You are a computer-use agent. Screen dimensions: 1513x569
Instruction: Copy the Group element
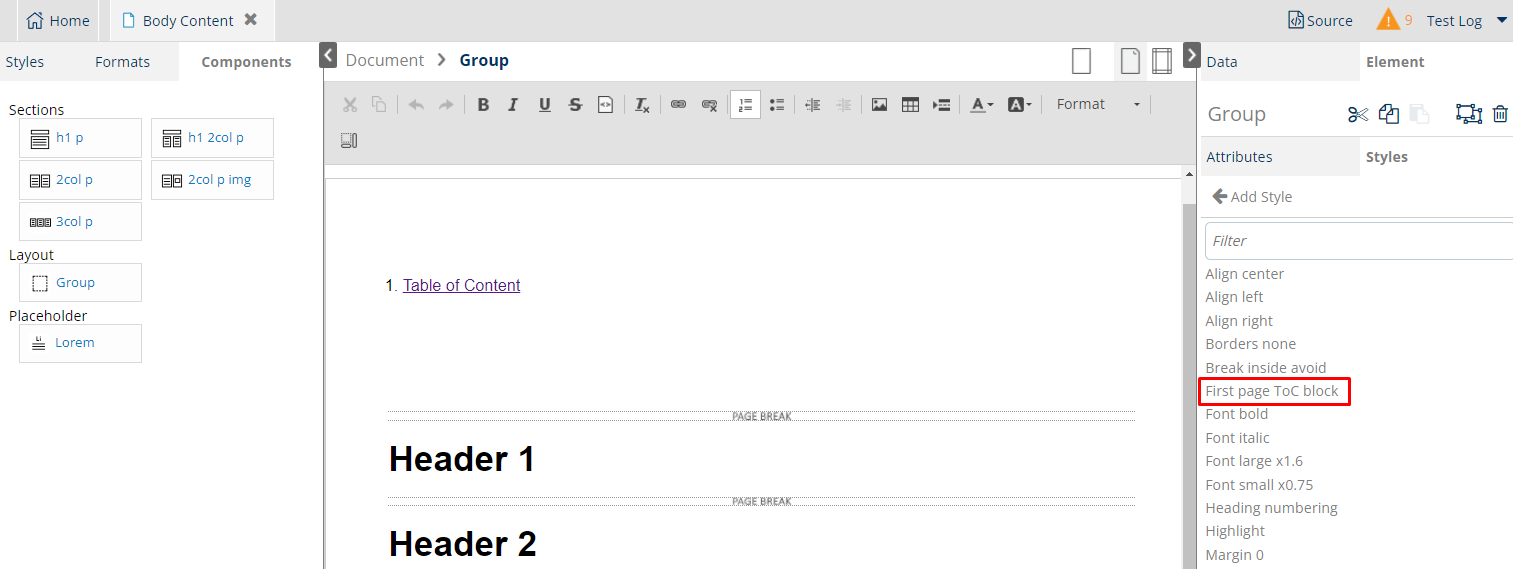coord(1388,114)
